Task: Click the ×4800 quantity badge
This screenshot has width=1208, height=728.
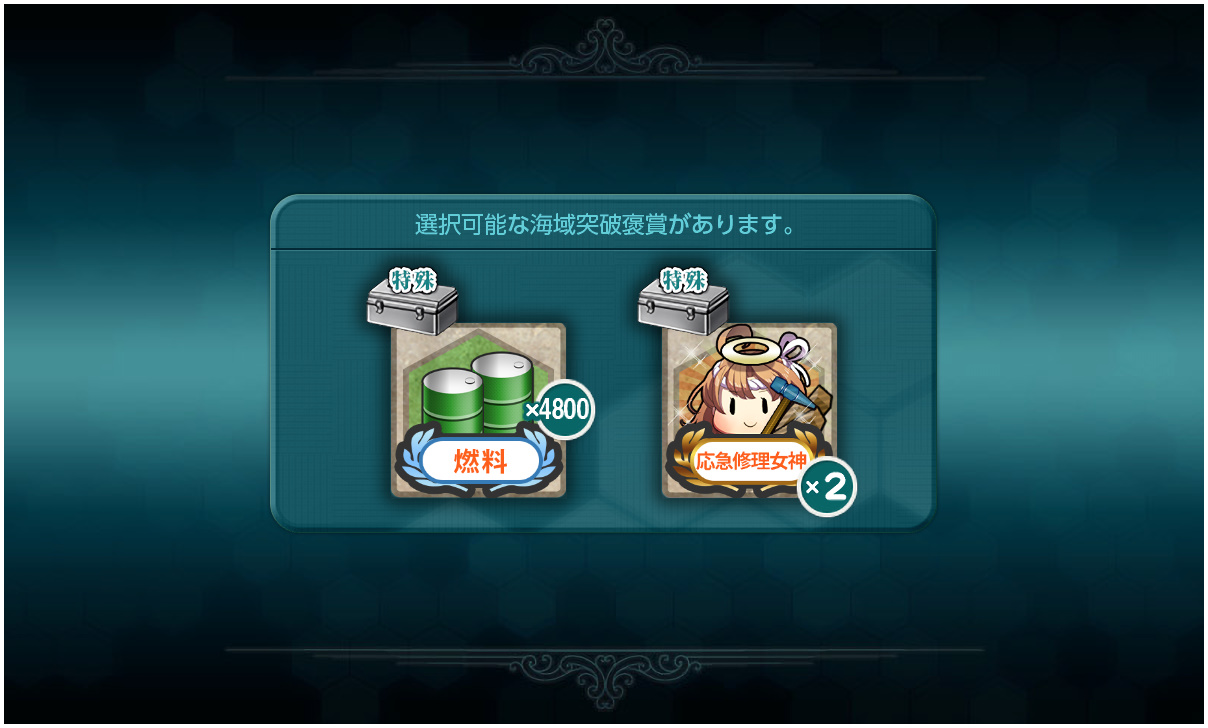Action: click(560, 410)
